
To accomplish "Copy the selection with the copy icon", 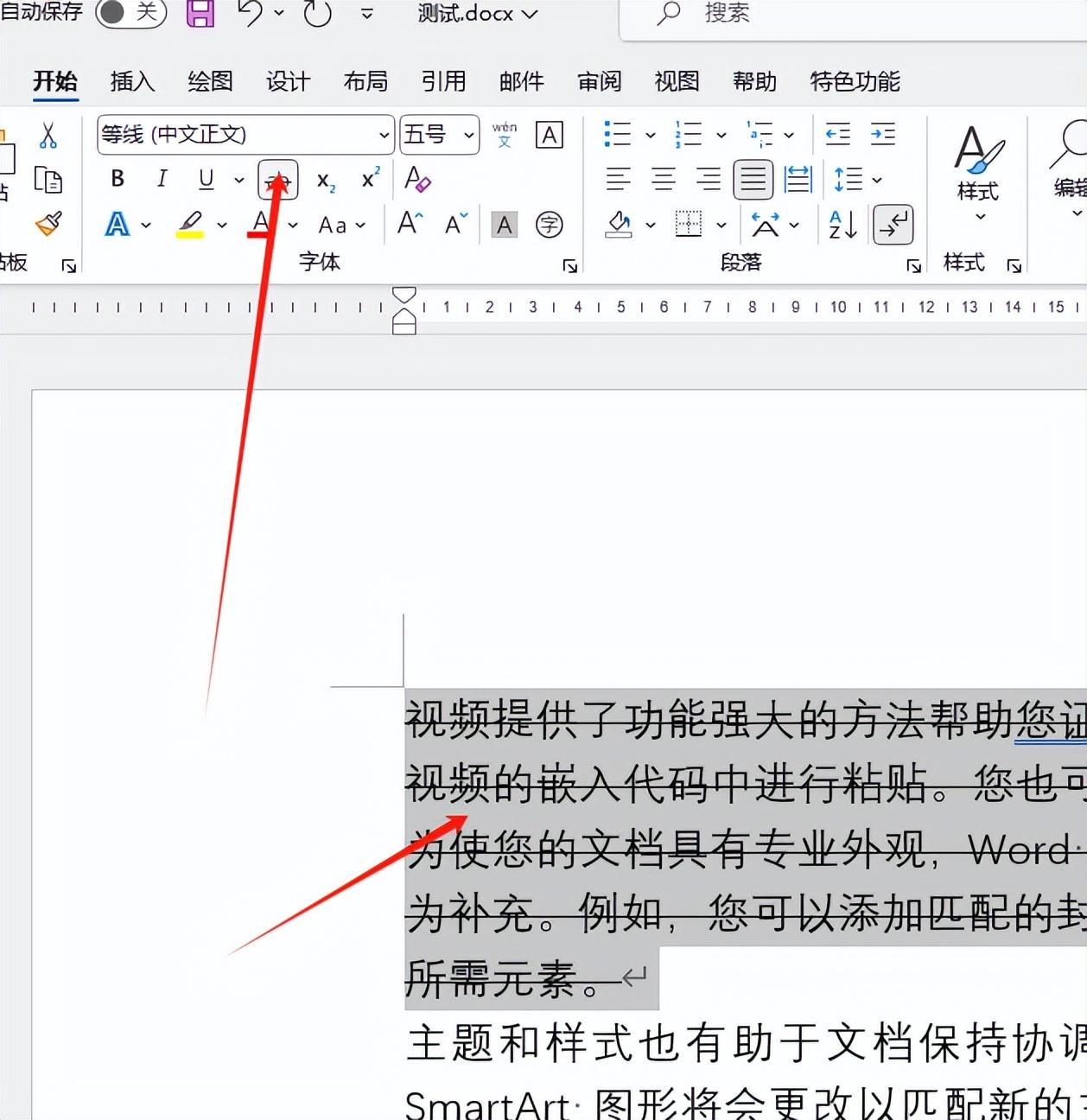I will tap(48, 180).
